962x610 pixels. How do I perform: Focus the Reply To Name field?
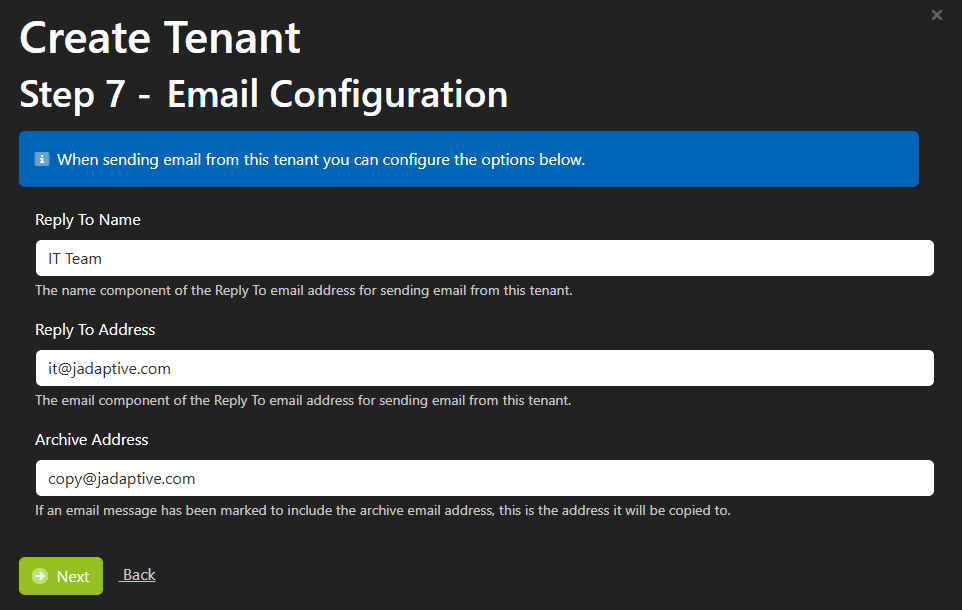[x=485, y=258]
